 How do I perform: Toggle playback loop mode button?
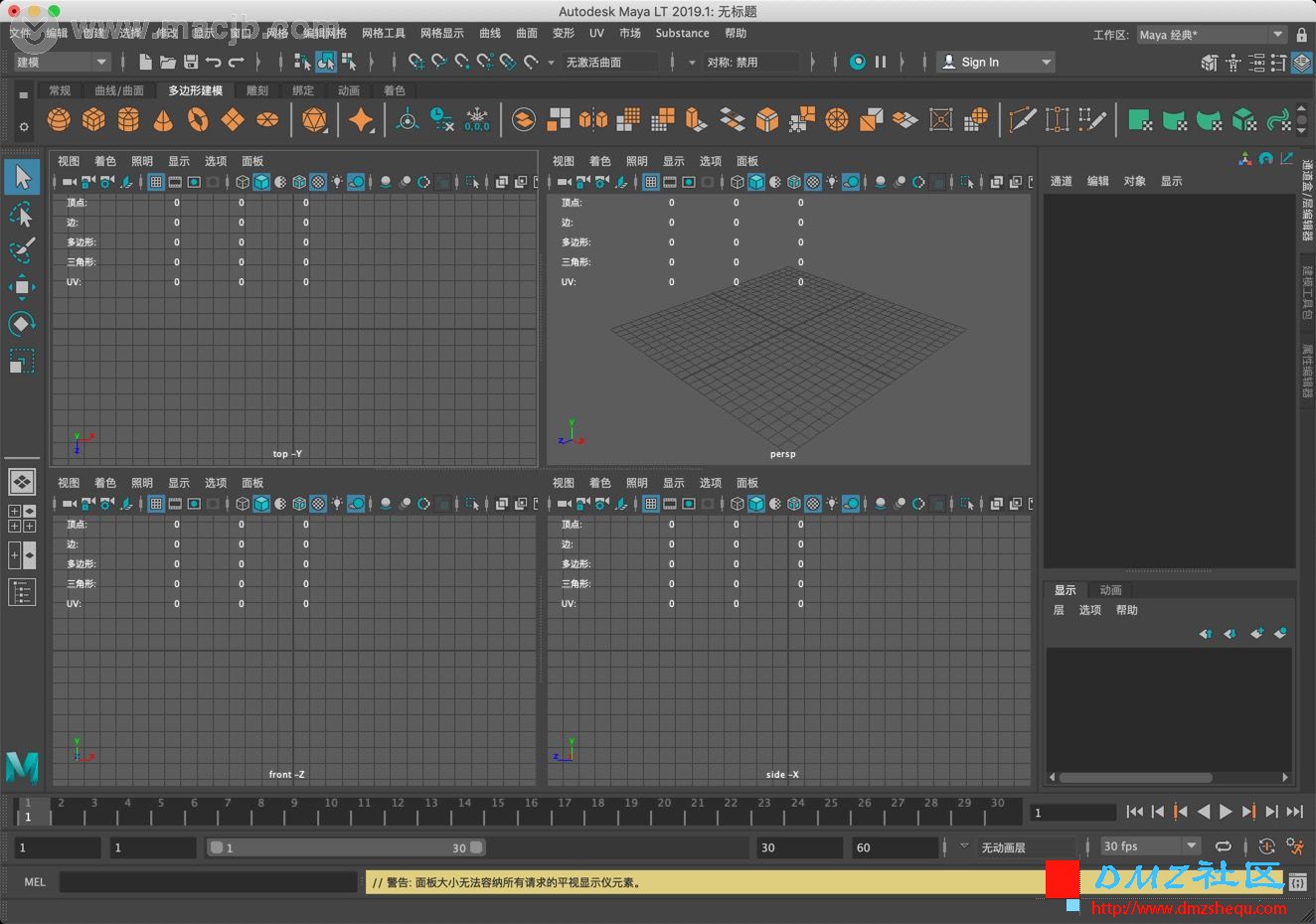click(x=1224, y=847)
